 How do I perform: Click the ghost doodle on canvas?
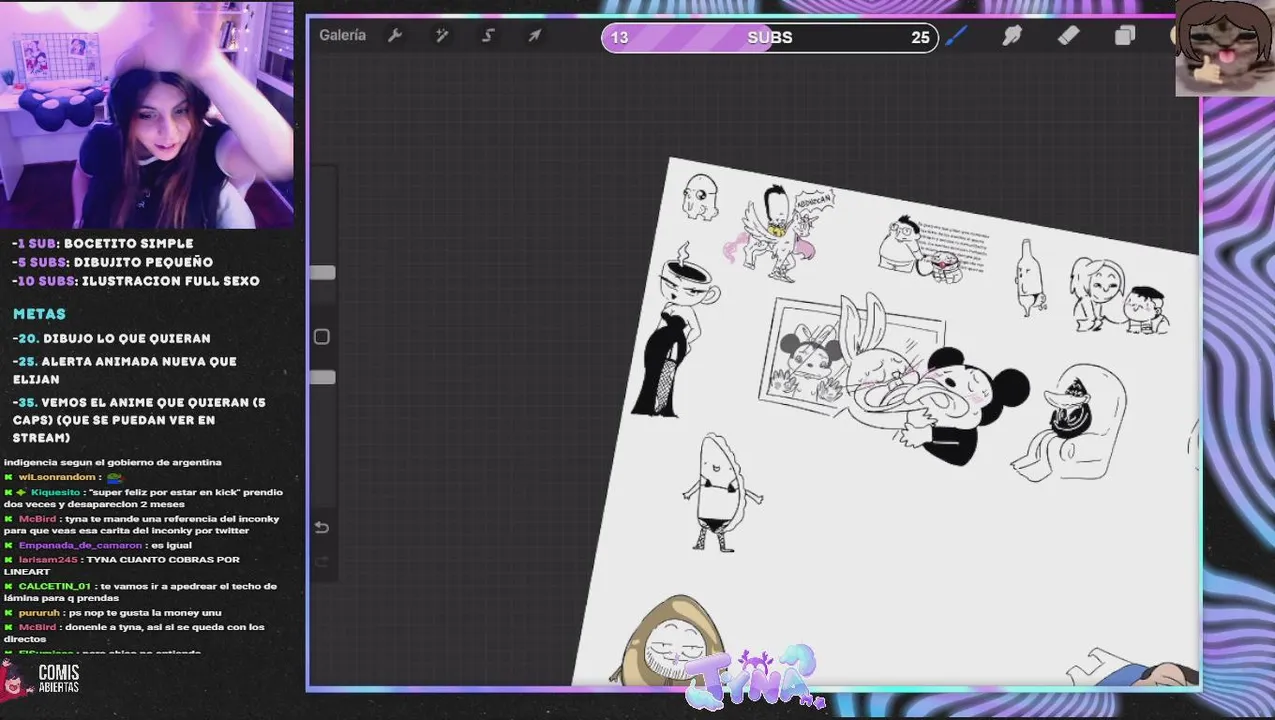click(699, 197)
